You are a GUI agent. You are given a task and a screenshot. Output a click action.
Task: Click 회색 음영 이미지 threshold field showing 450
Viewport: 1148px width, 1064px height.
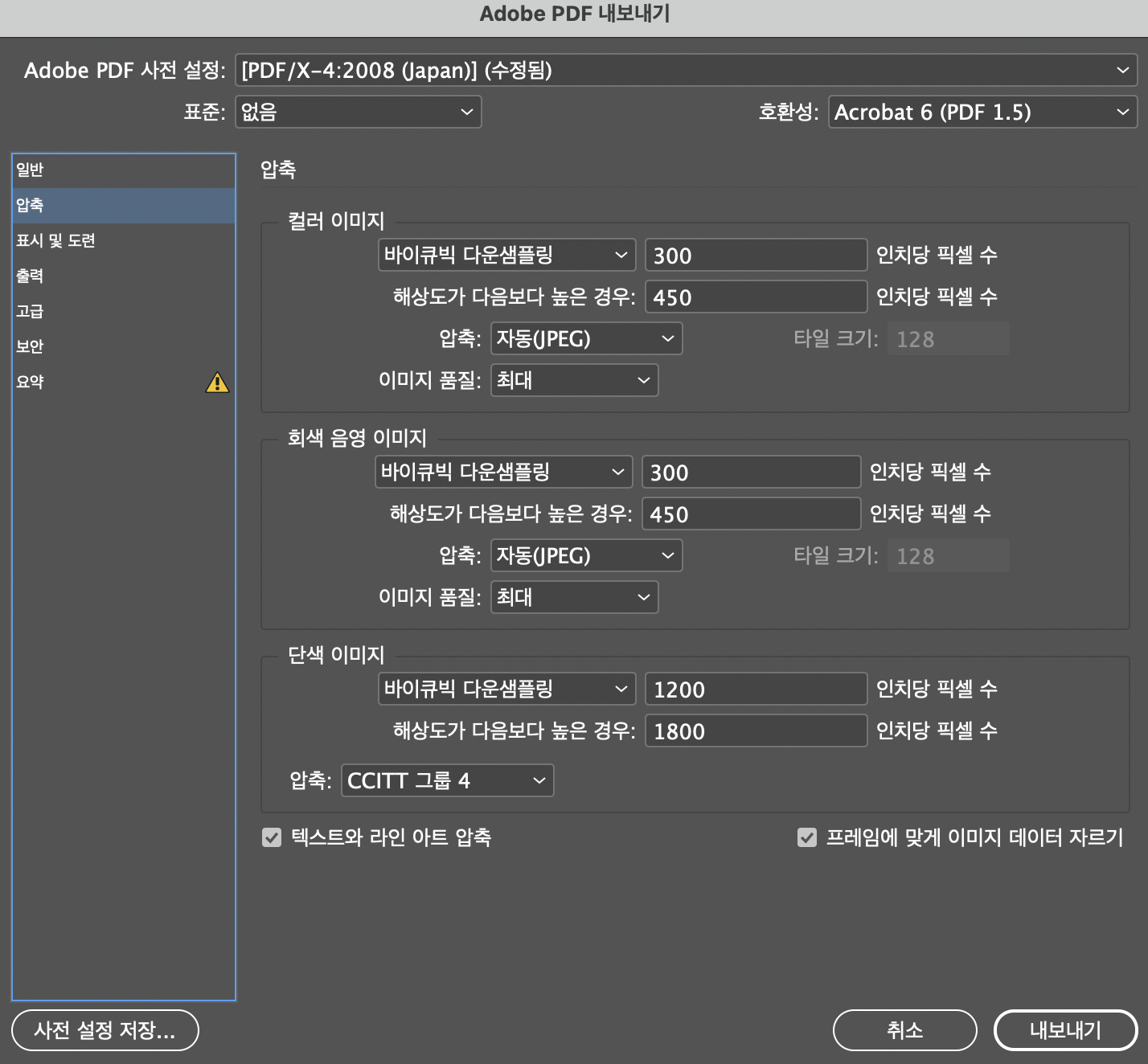pos(752,514)
